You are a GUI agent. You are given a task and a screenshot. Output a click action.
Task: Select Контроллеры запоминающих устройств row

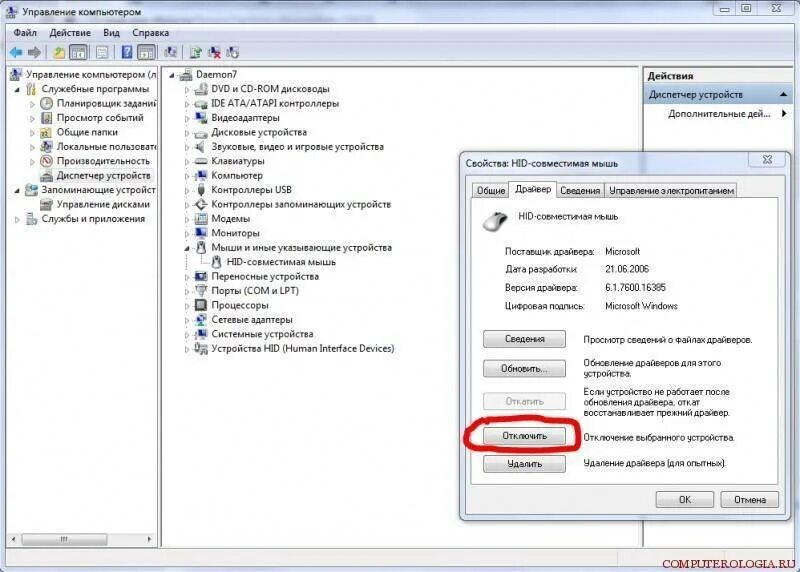point(301,205)
